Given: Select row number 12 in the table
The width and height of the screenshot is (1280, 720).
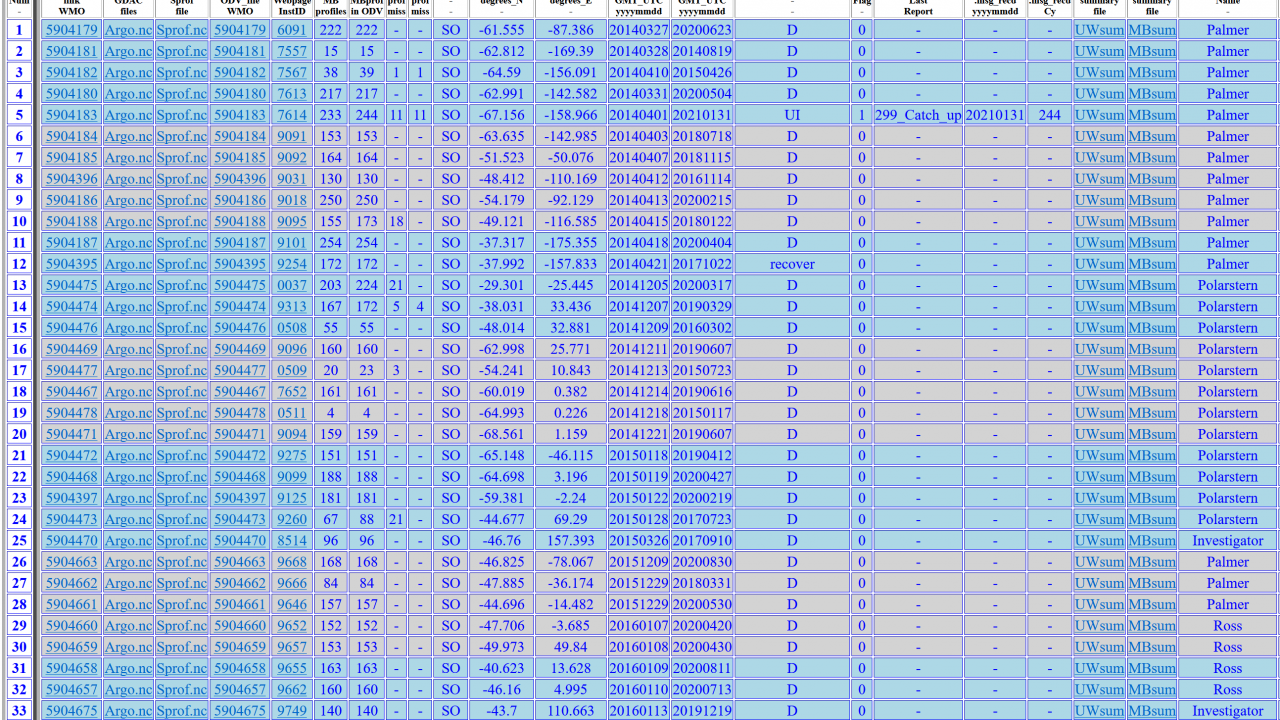Looking at the screenshot, I should 18,264.
